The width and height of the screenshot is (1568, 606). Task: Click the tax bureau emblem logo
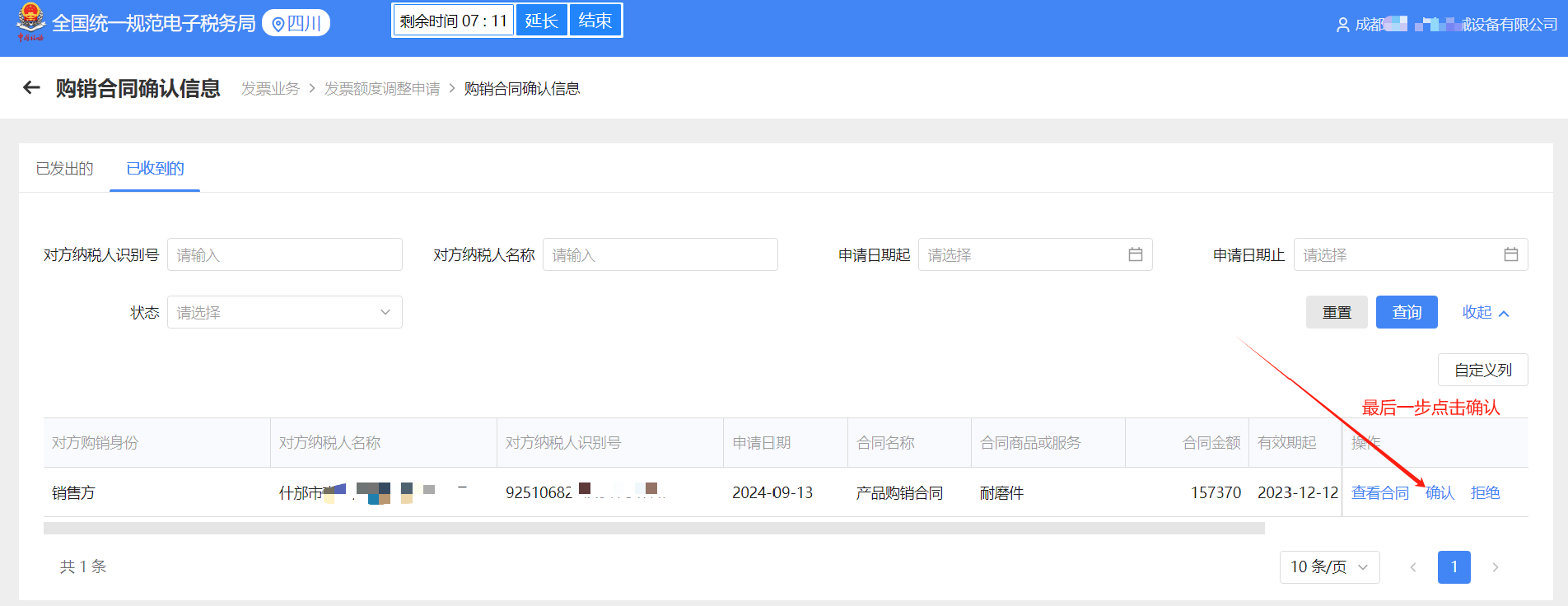coord(30,22)
